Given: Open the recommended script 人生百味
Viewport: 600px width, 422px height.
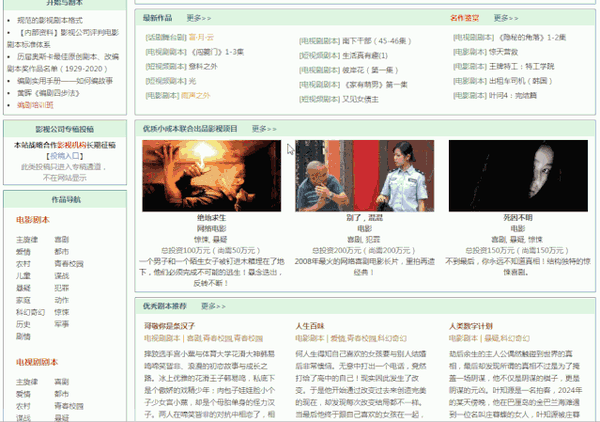Looking at the screenshot, I should point(310,326).
